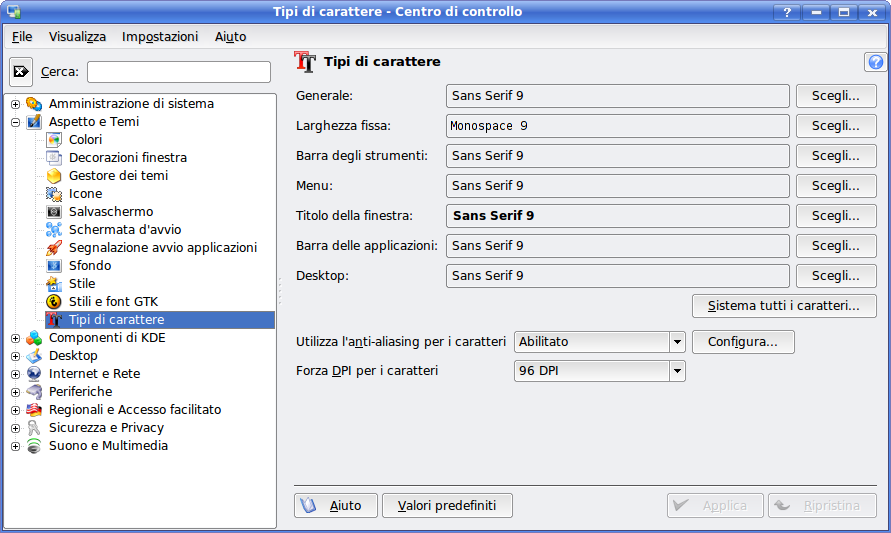Collapse the Aspetto e Temi category
The width and height of the screenshot is (891, 533).
coord(15,122)
